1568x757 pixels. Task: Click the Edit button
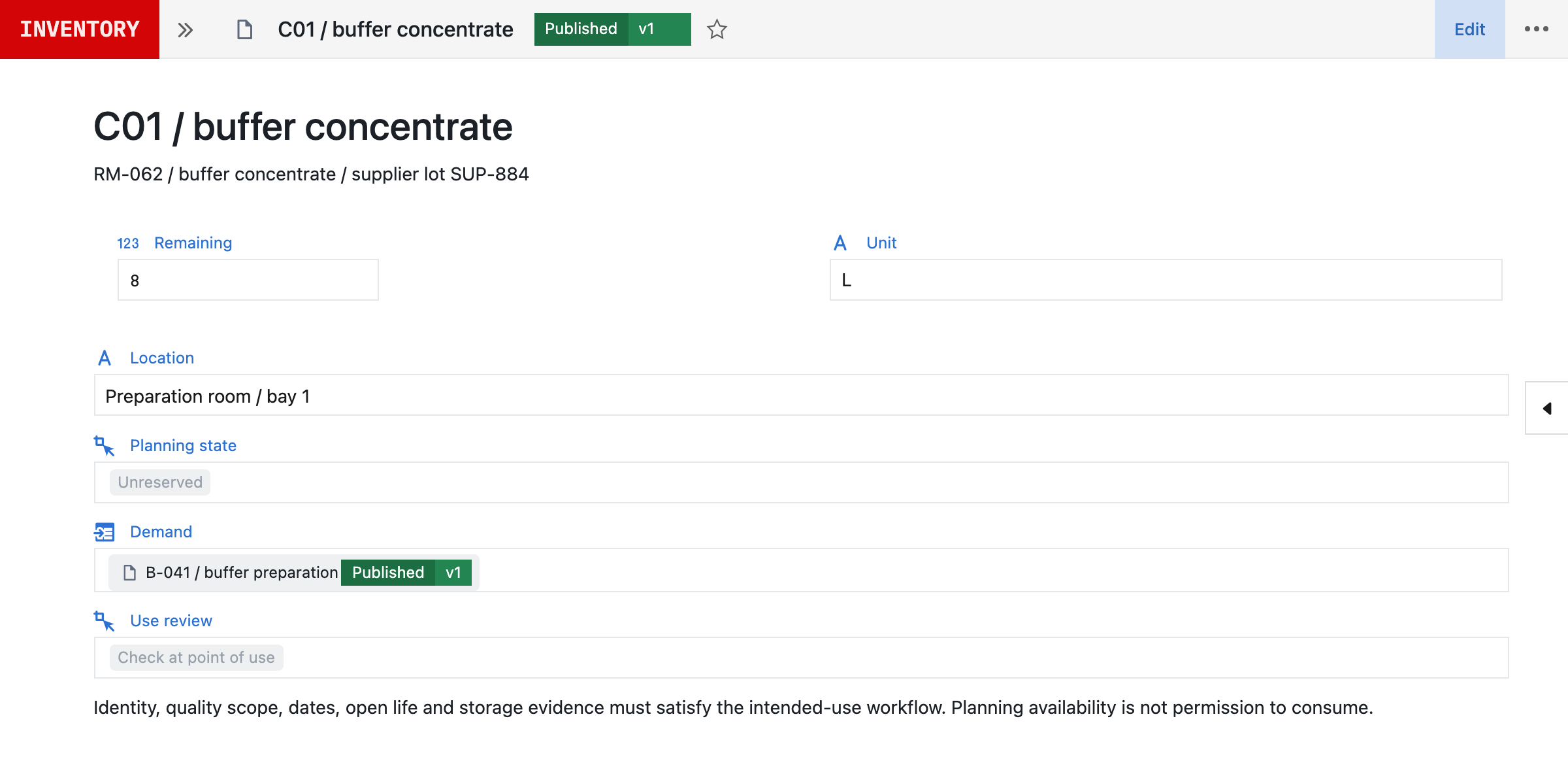1469,29
